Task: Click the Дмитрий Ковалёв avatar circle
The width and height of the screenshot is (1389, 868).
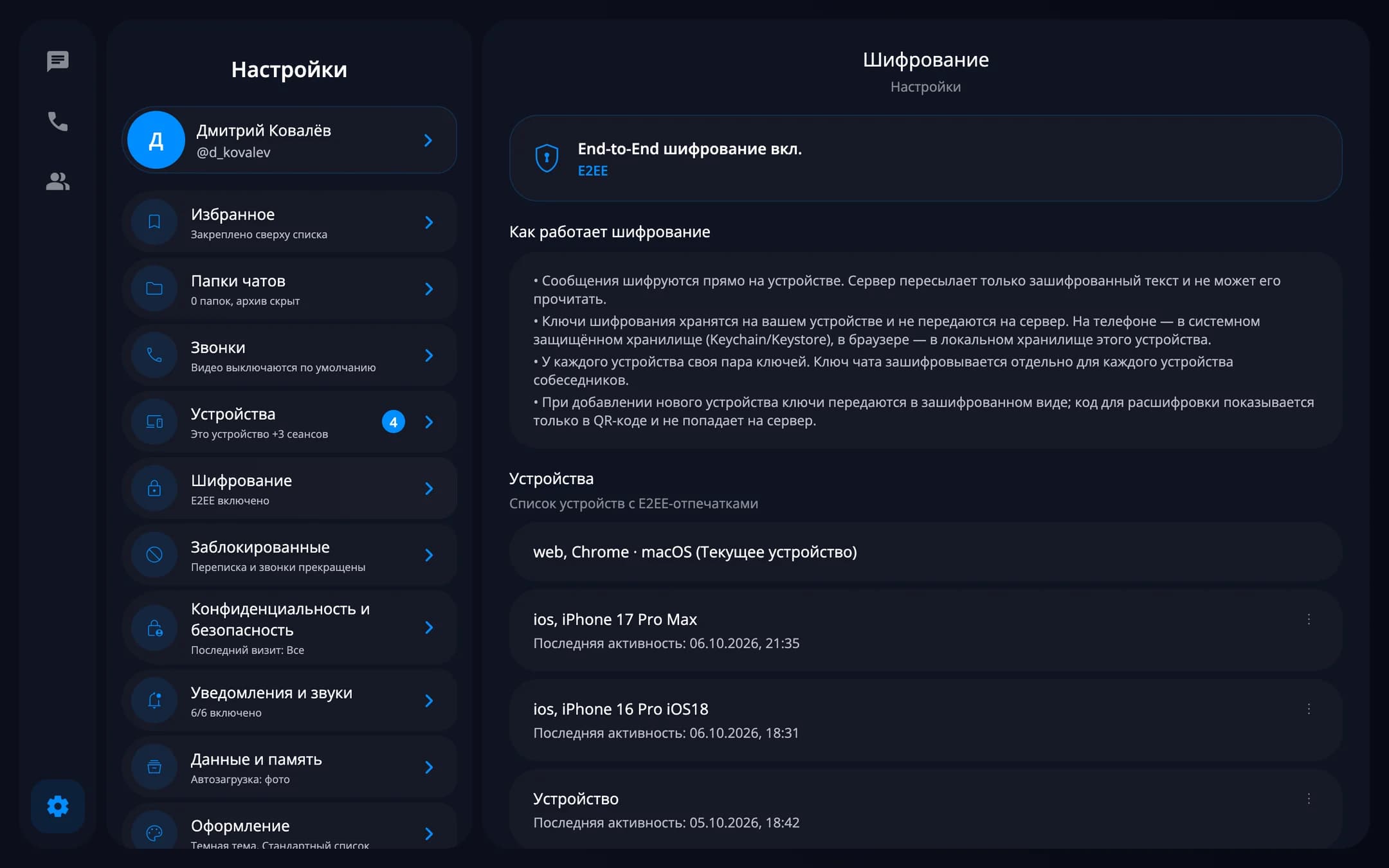Action: [156, 140]
